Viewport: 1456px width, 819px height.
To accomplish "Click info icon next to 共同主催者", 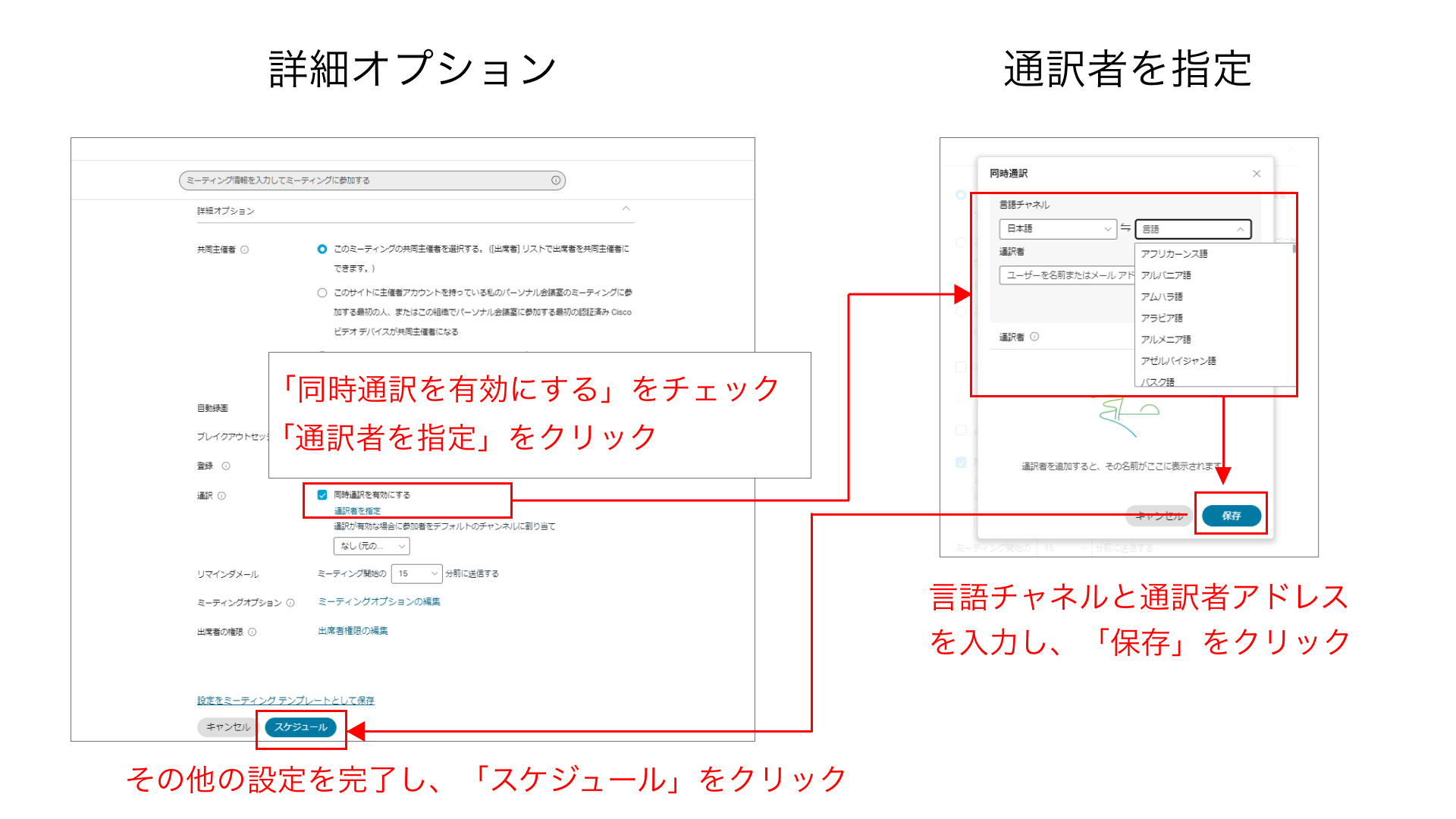I will click(x=244, y=249).
